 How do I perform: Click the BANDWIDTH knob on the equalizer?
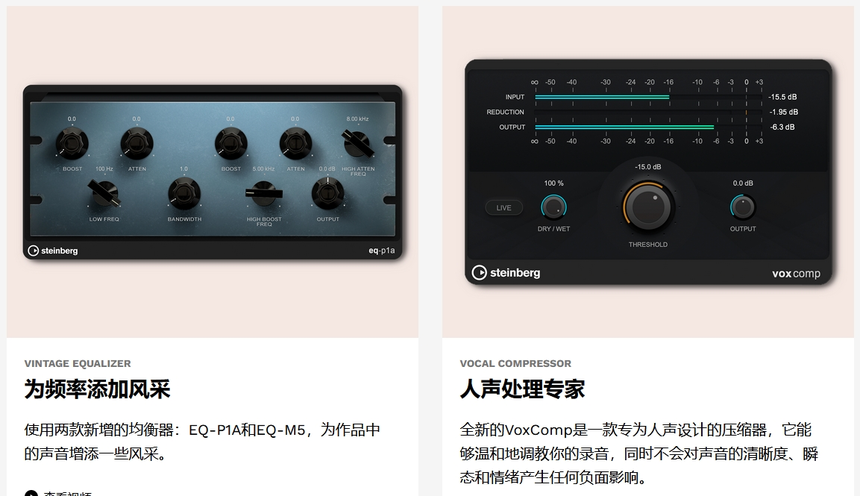click(184, 193)
